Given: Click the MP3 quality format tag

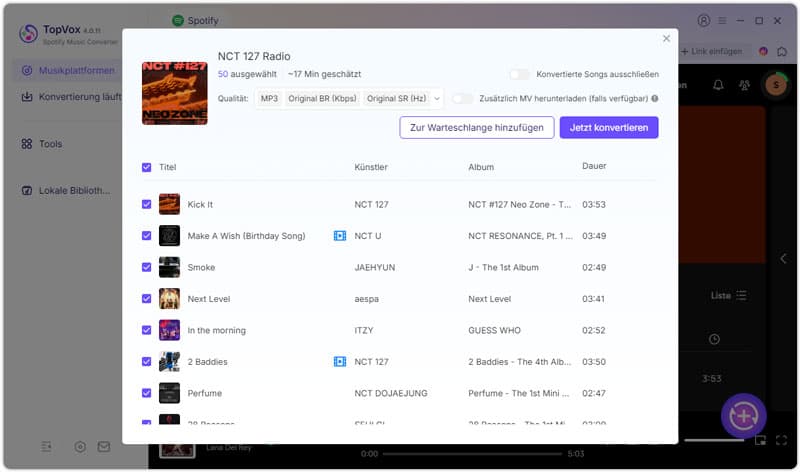Looking at the screenshot, I should tap(269, 98).
